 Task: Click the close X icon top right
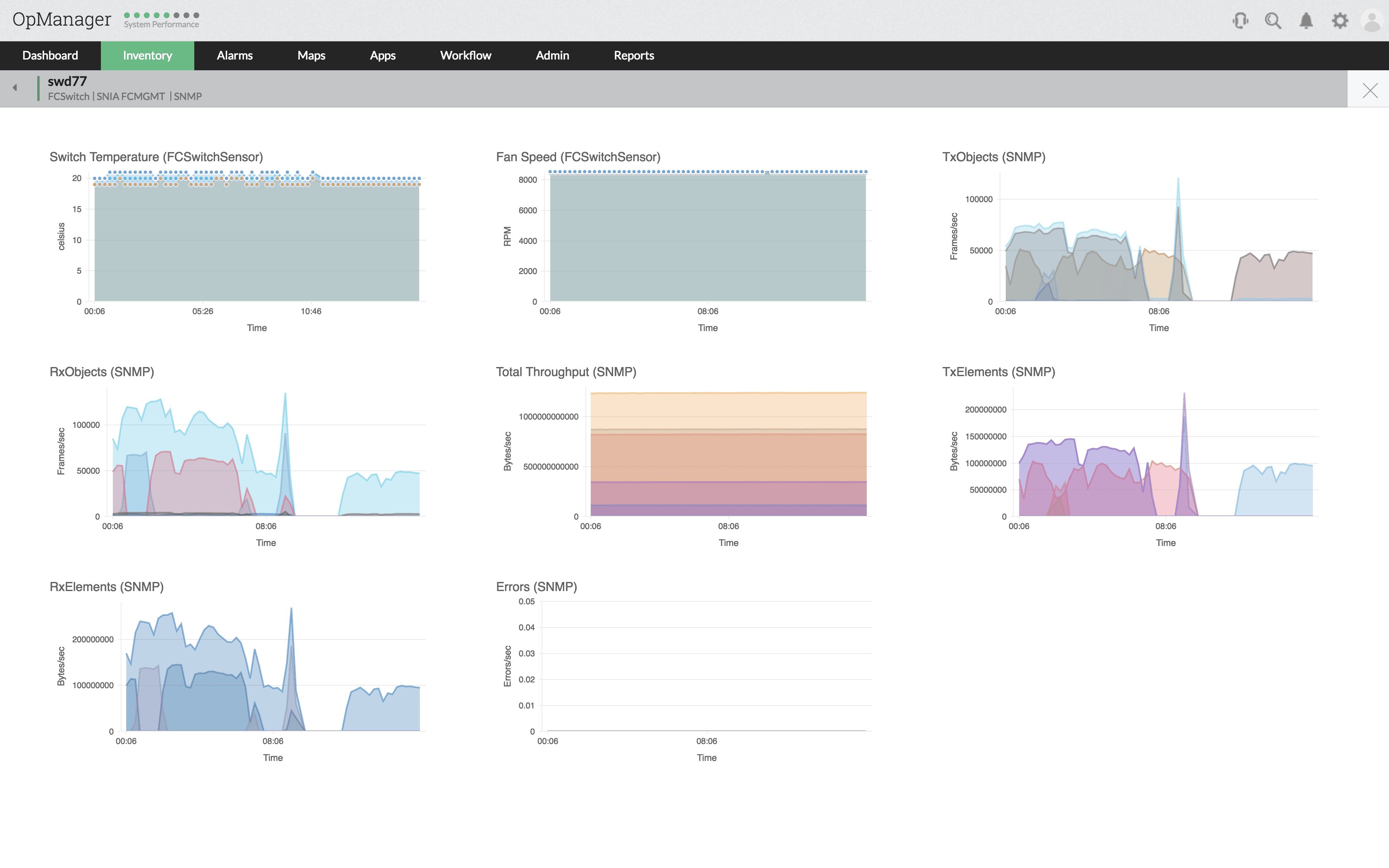(x=1370, y=90)
